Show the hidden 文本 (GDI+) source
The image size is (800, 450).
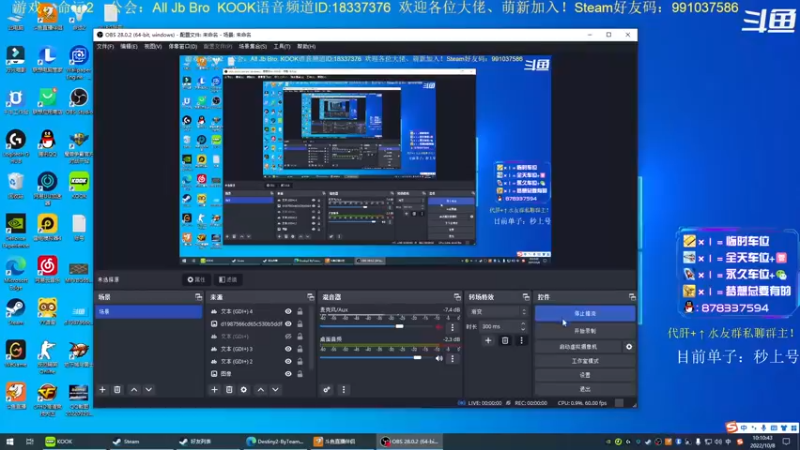[288, 336]
